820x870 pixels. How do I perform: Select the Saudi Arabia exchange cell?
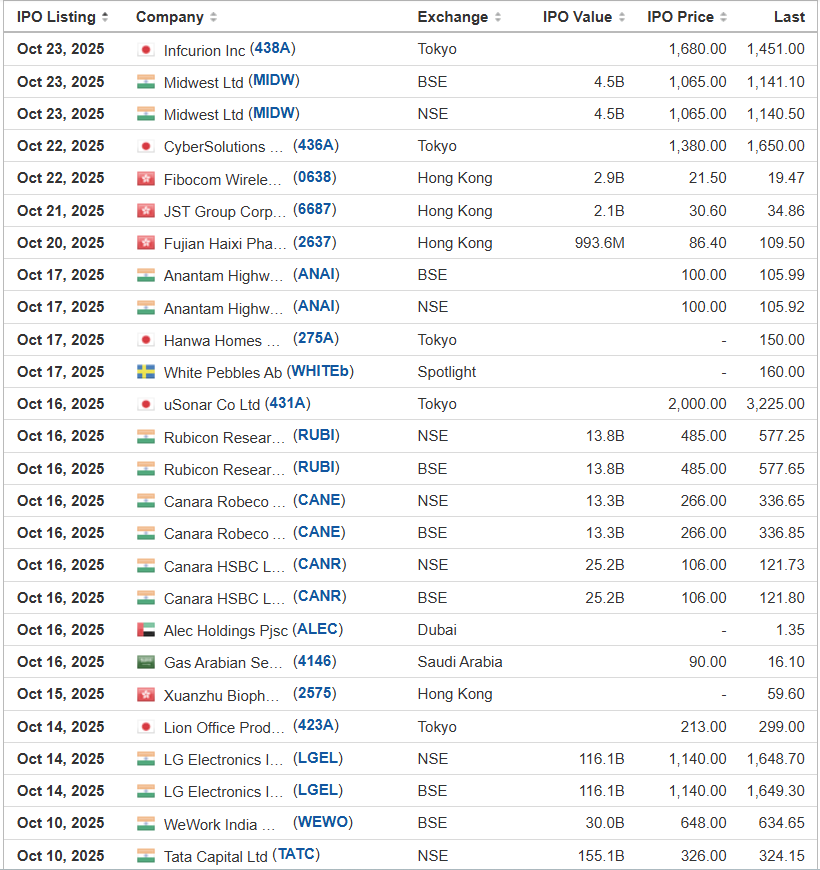coord(460,662)
